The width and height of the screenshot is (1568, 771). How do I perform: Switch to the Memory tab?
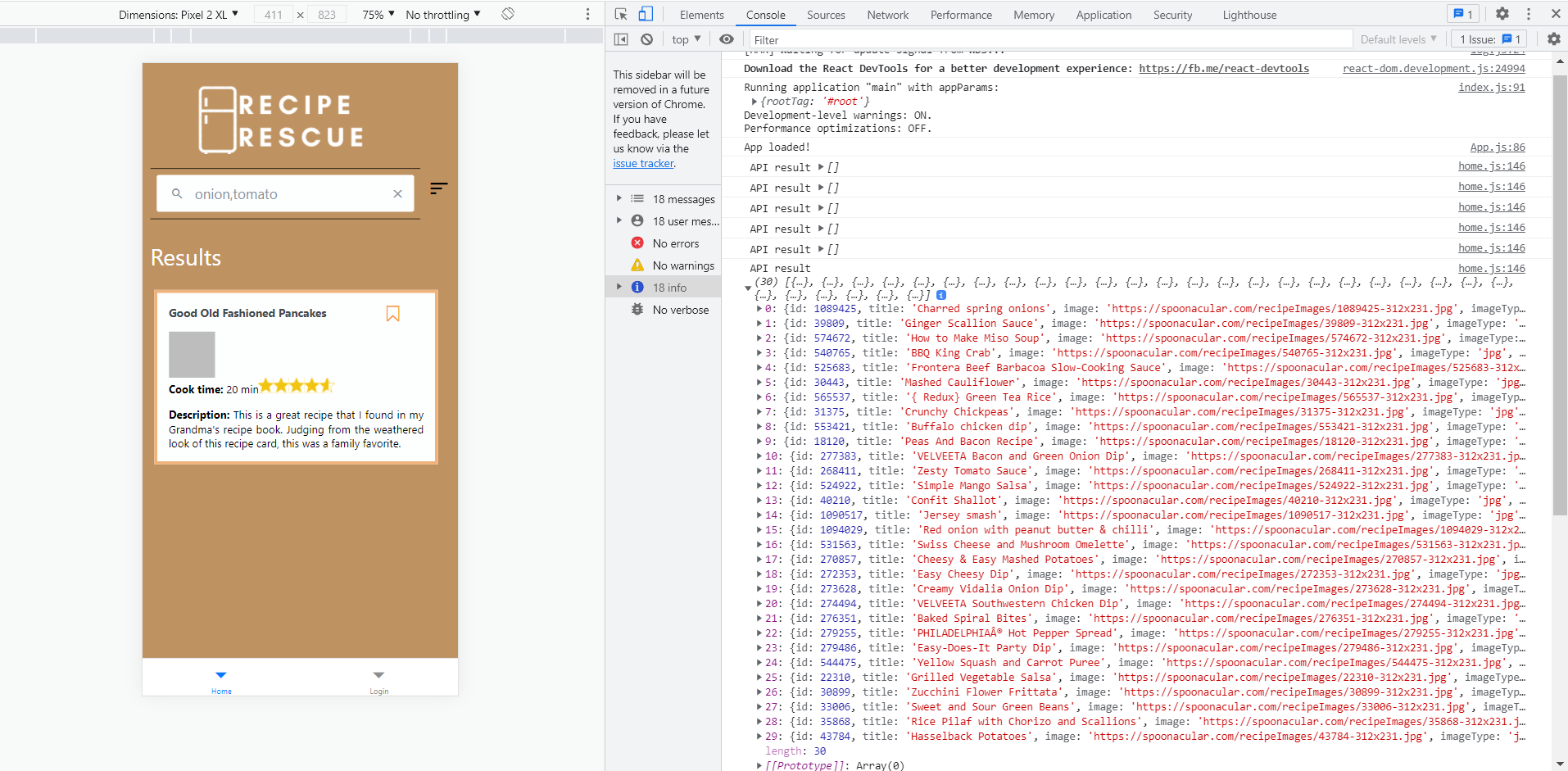point(1034,15)
